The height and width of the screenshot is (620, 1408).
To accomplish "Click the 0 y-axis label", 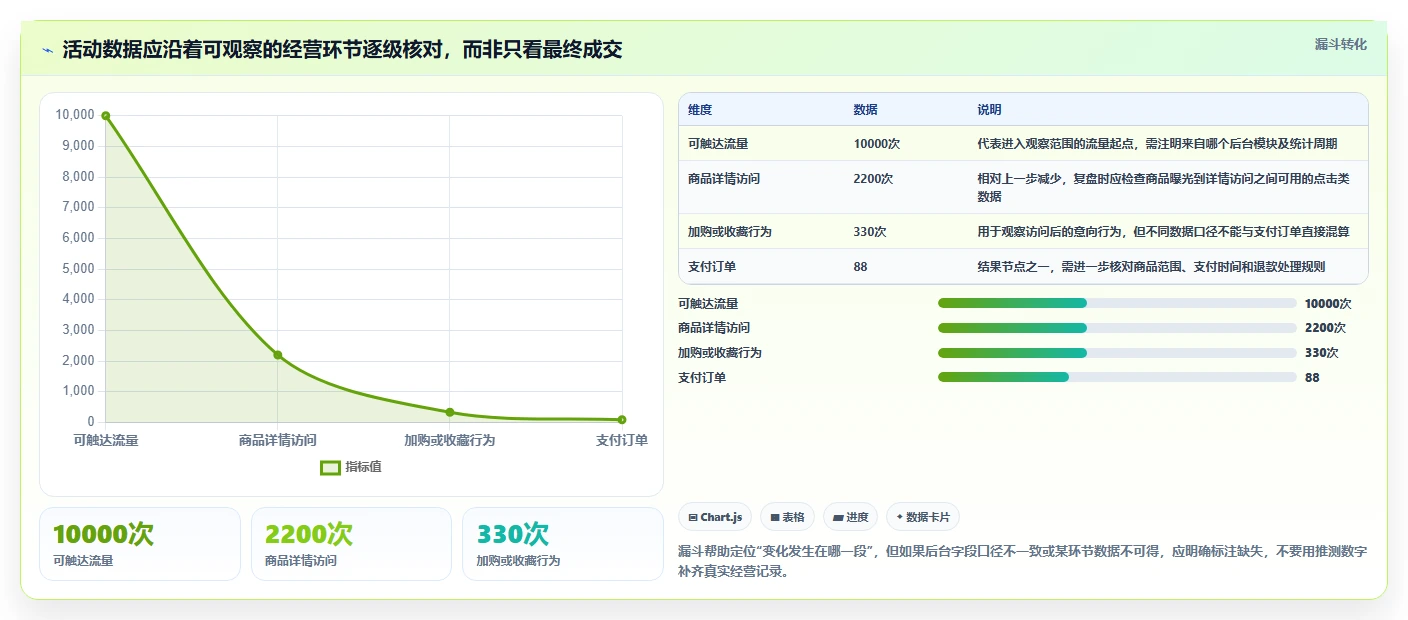I will [91, 422].
